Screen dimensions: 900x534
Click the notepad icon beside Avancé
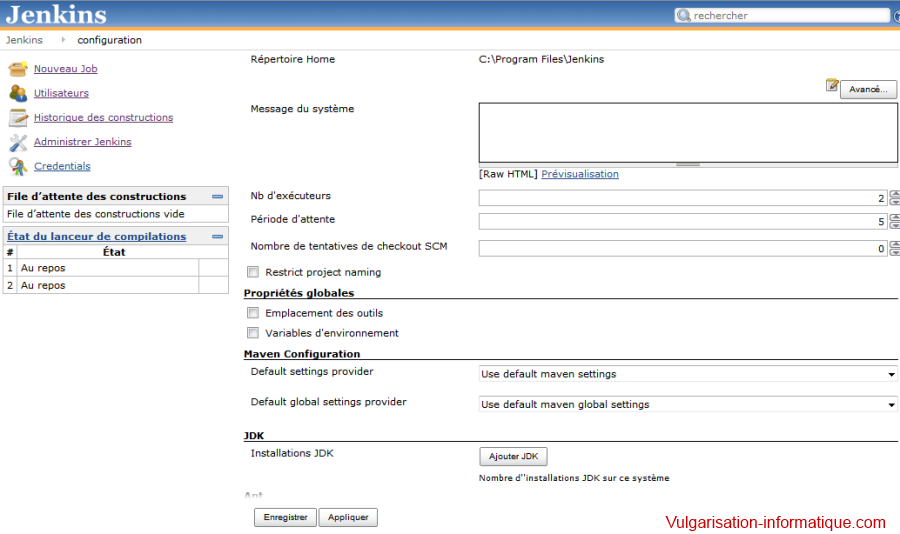point(832,85)
